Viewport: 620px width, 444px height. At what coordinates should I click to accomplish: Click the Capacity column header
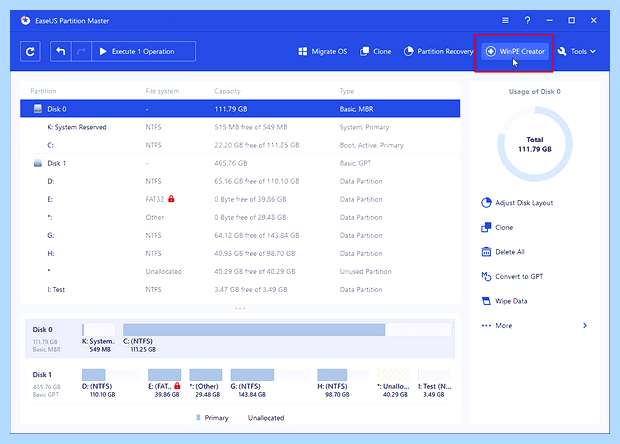(227, 91)
